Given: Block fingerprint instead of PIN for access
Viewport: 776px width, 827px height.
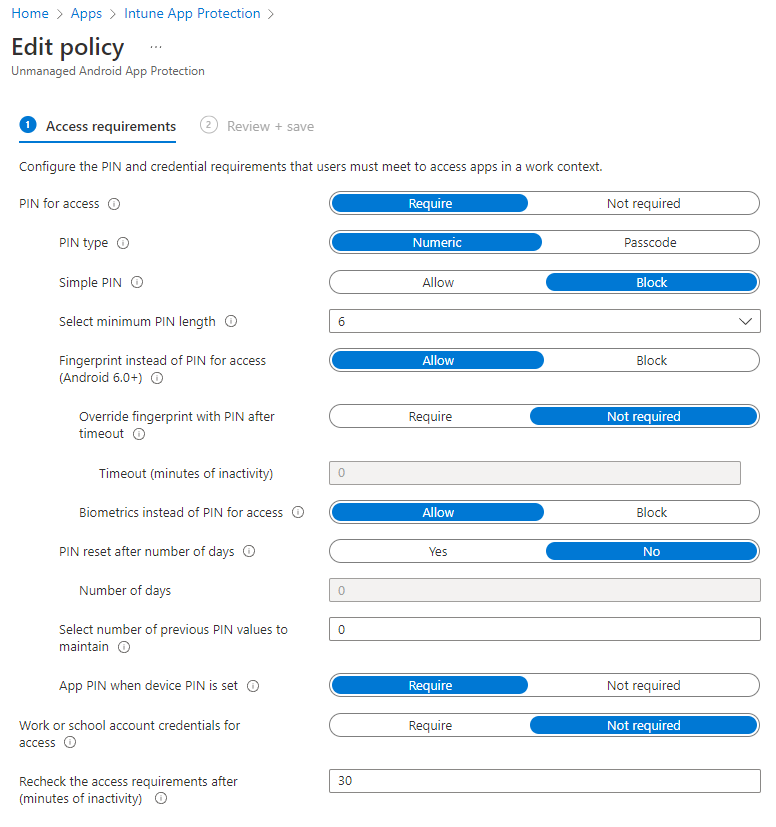Looking at the screenshot, I should [651, 361].
